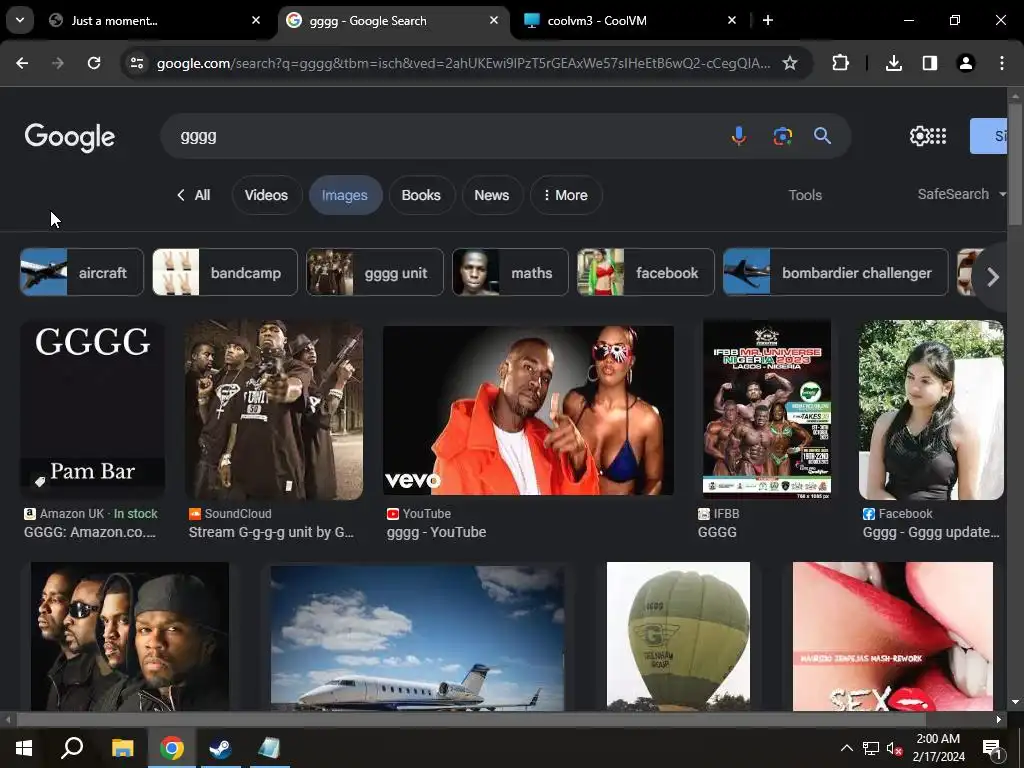Open the white private jet image
Image resolution: width=1024 pixels, height=768 pixels.
pos(417,637)
